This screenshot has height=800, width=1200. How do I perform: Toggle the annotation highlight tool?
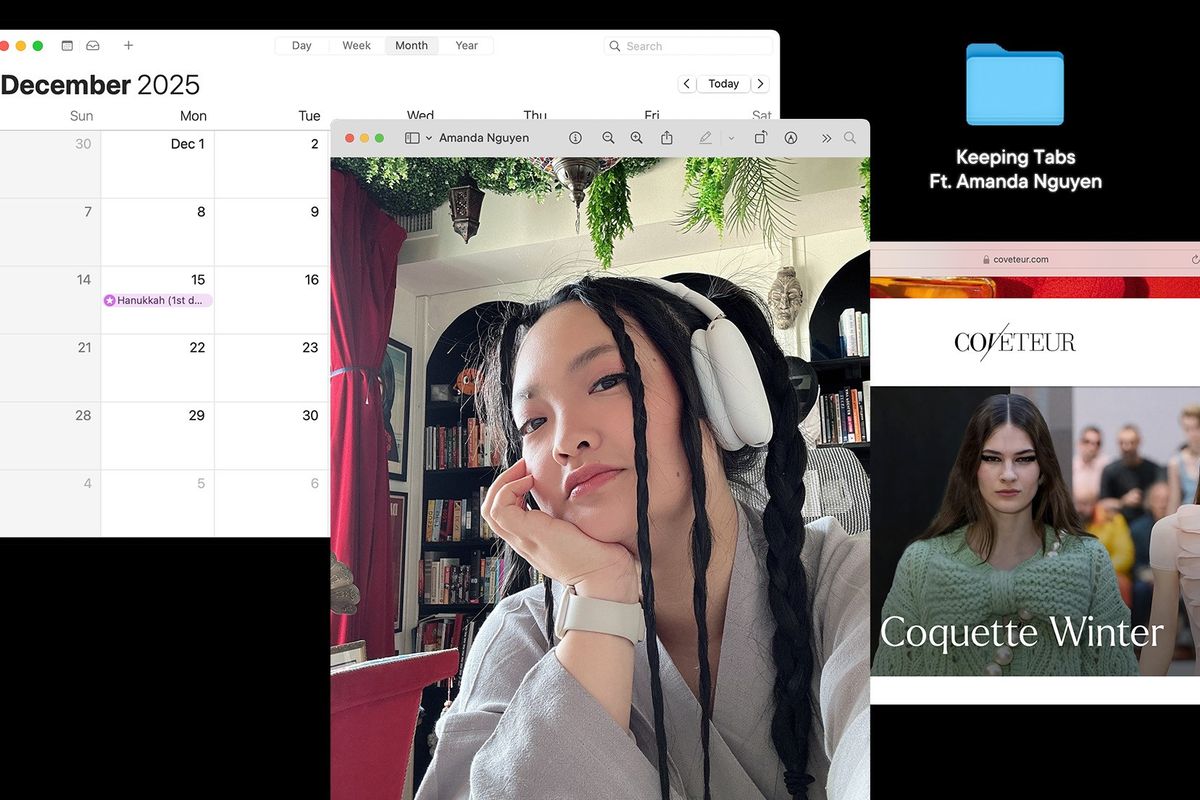789,138
